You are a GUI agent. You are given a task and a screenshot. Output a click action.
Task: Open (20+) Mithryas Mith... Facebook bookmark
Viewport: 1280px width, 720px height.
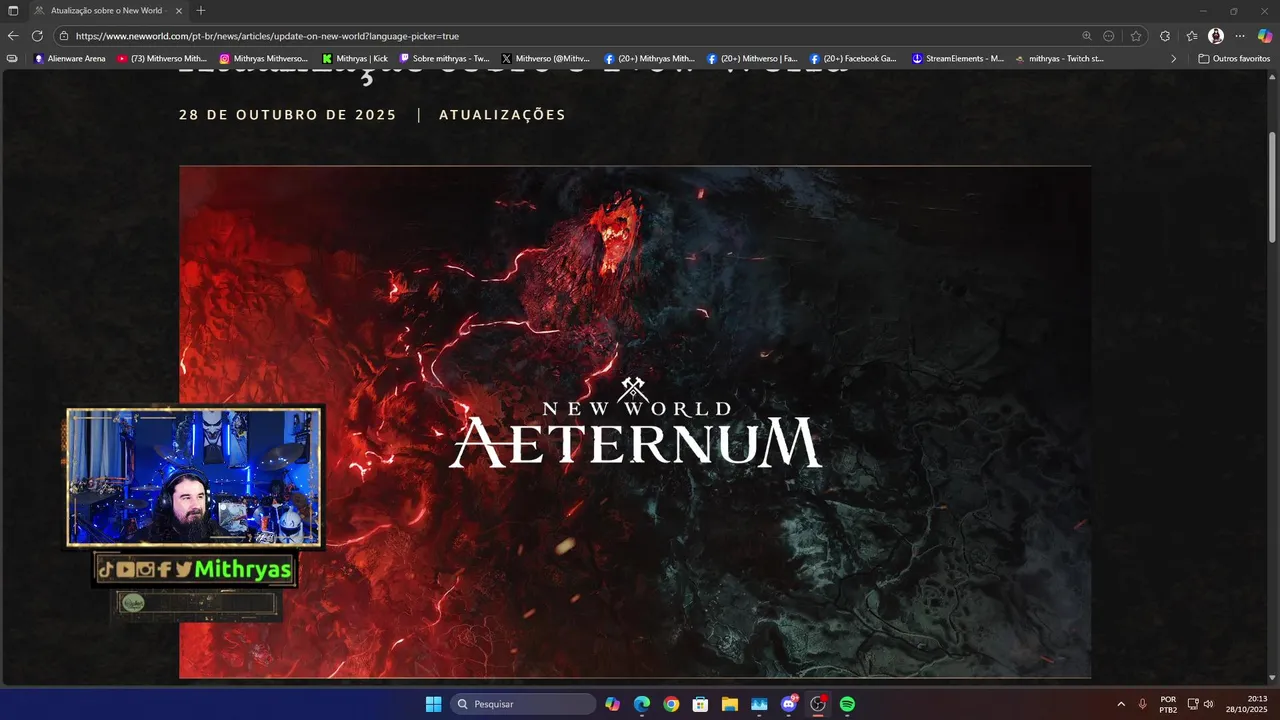point(649,59)
